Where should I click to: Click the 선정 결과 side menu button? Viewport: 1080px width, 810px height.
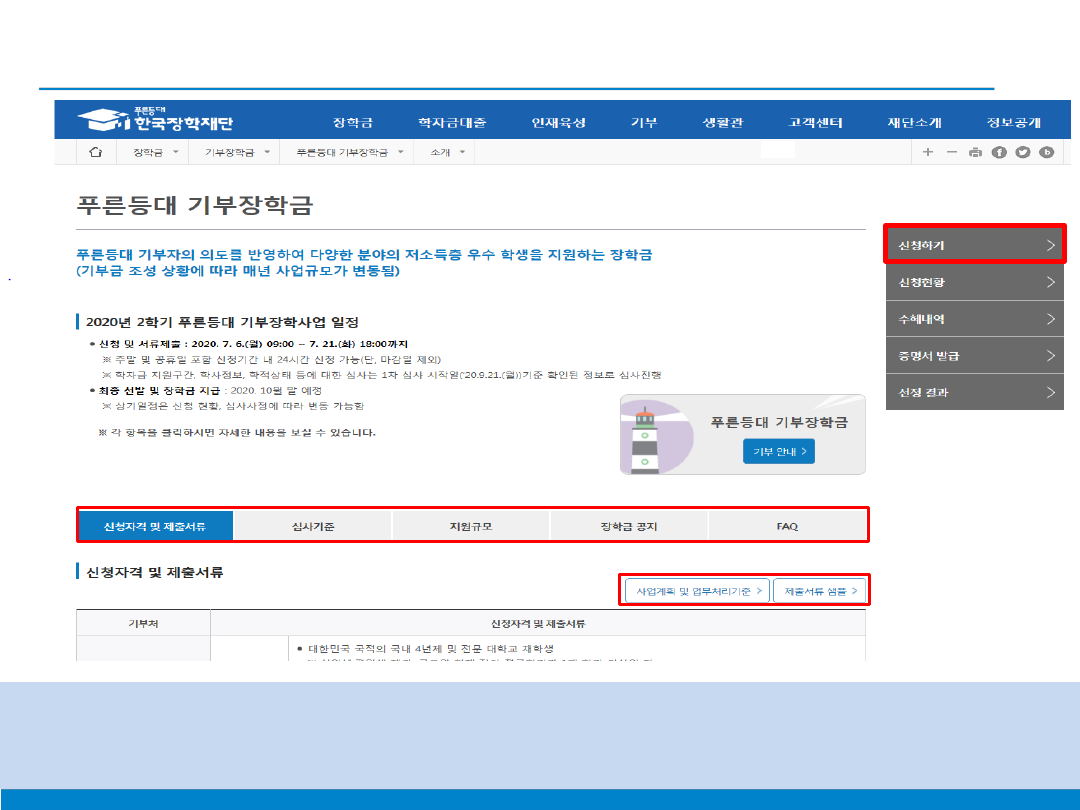pos(975,392)
